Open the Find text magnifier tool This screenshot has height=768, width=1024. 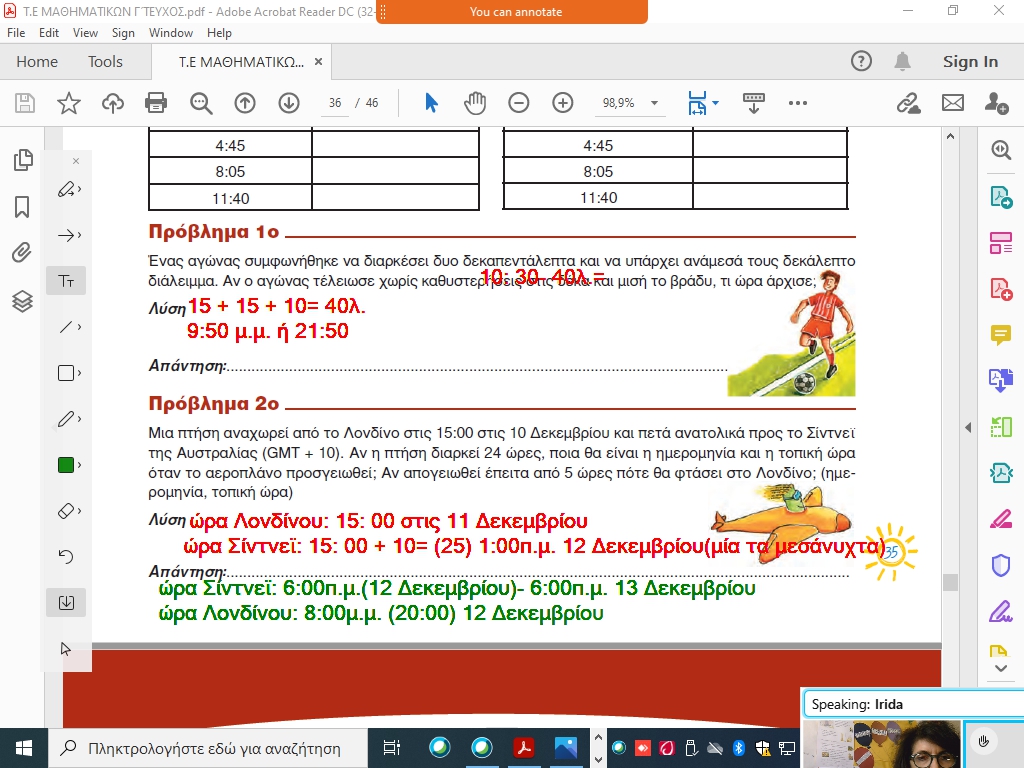(201, 103)
